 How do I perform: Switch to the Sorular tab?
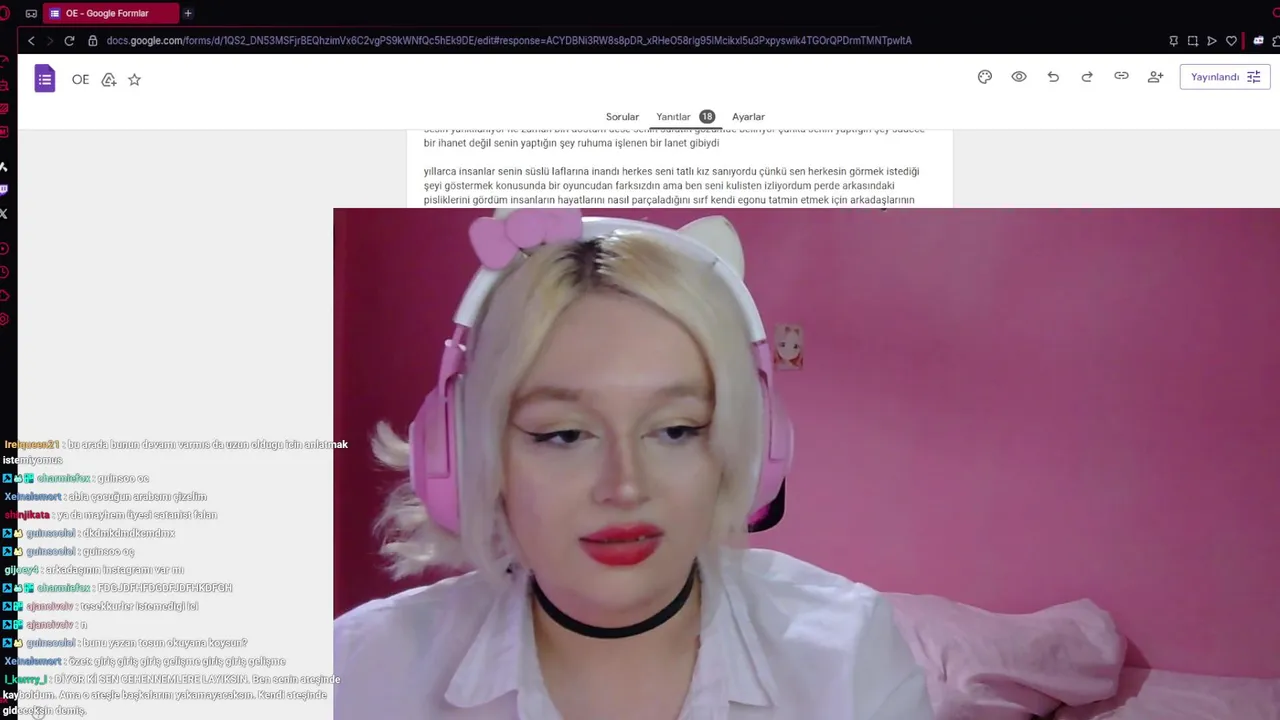click(622, 117)
